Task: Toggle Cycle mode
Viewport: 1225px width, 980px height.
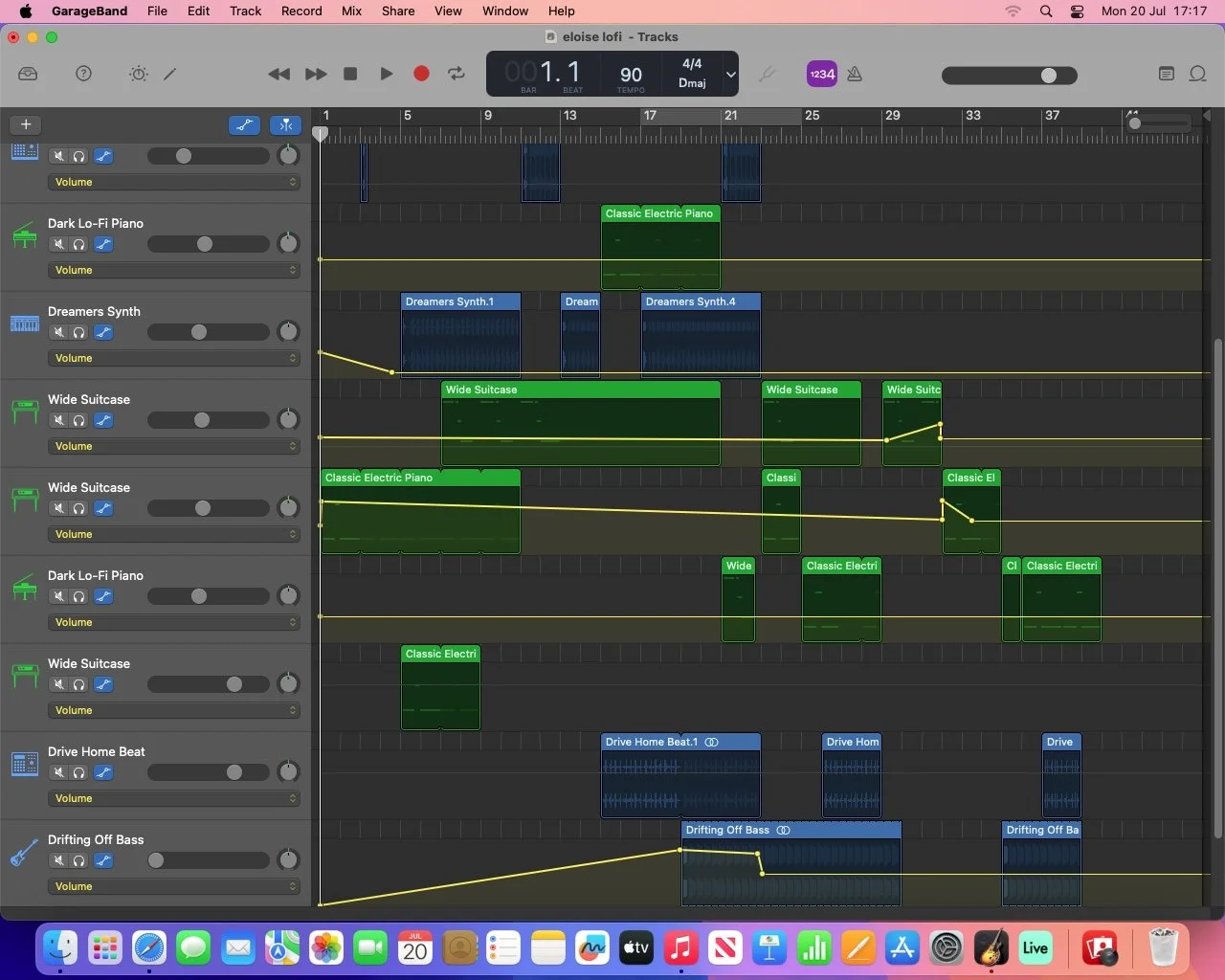Action: [x=457, y=74]
